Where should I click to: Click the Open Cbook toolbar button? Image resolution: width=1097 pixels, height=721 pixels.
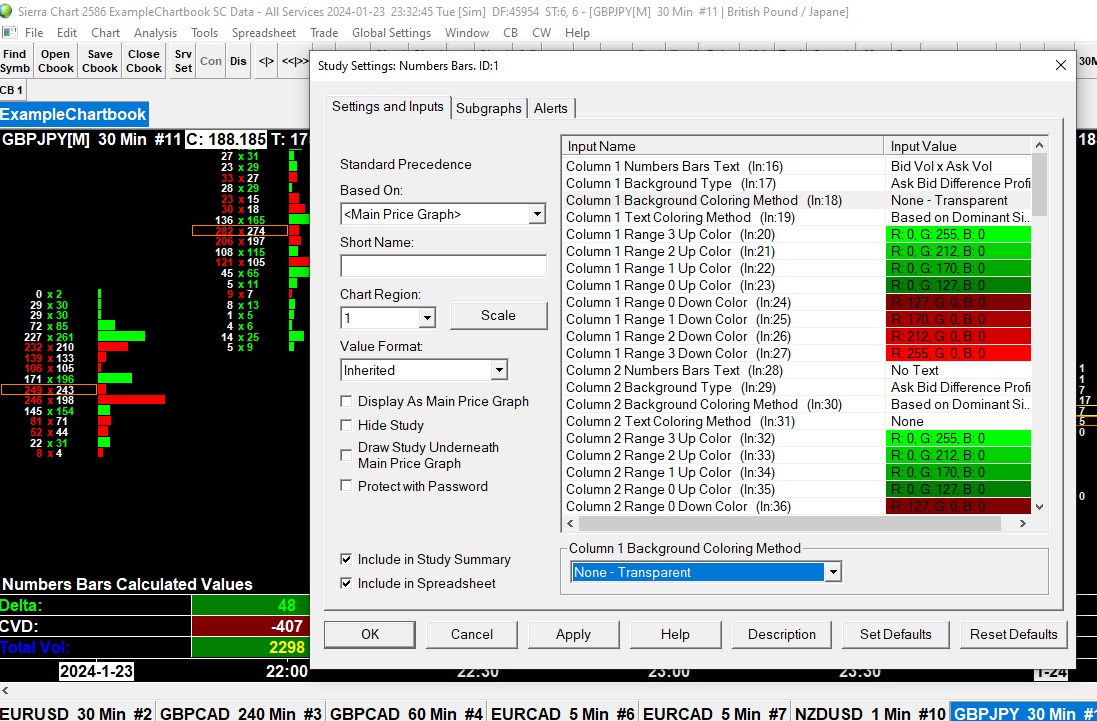pyautogui.click(x=55, y=61)
